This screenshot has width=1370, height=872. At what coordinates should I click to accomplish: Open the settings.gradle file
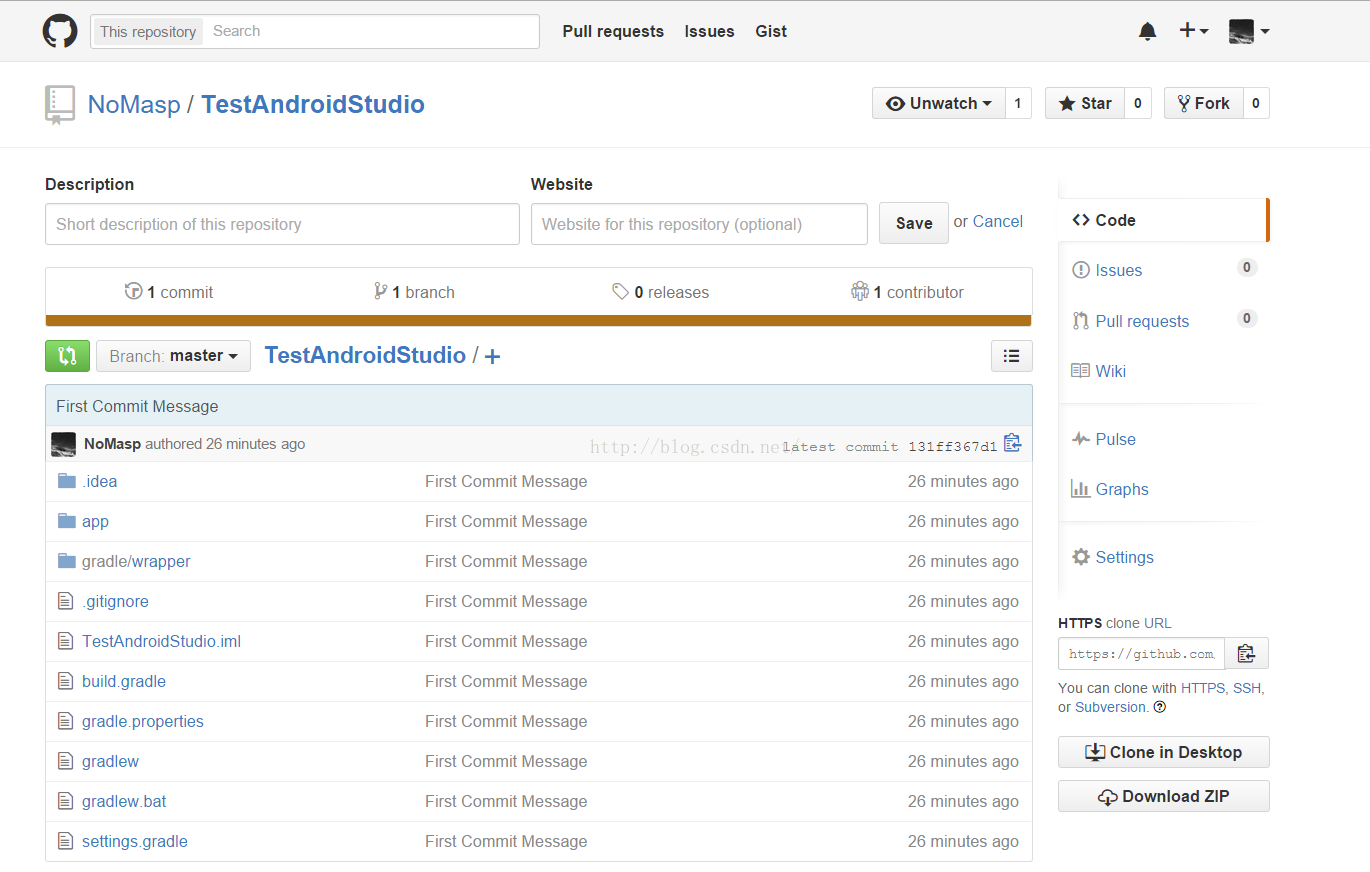[135, 841]
